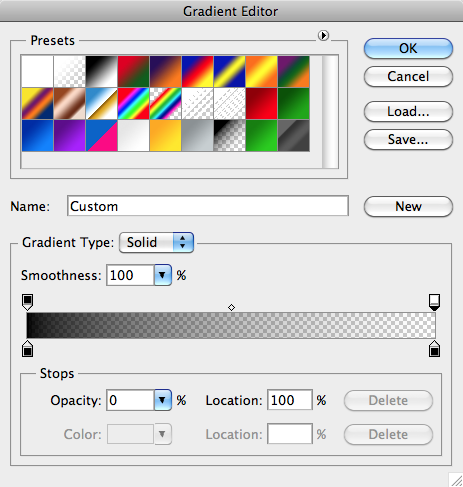Click the gradient preview bar
463x487 pixels.
click(x=231, y=325)
